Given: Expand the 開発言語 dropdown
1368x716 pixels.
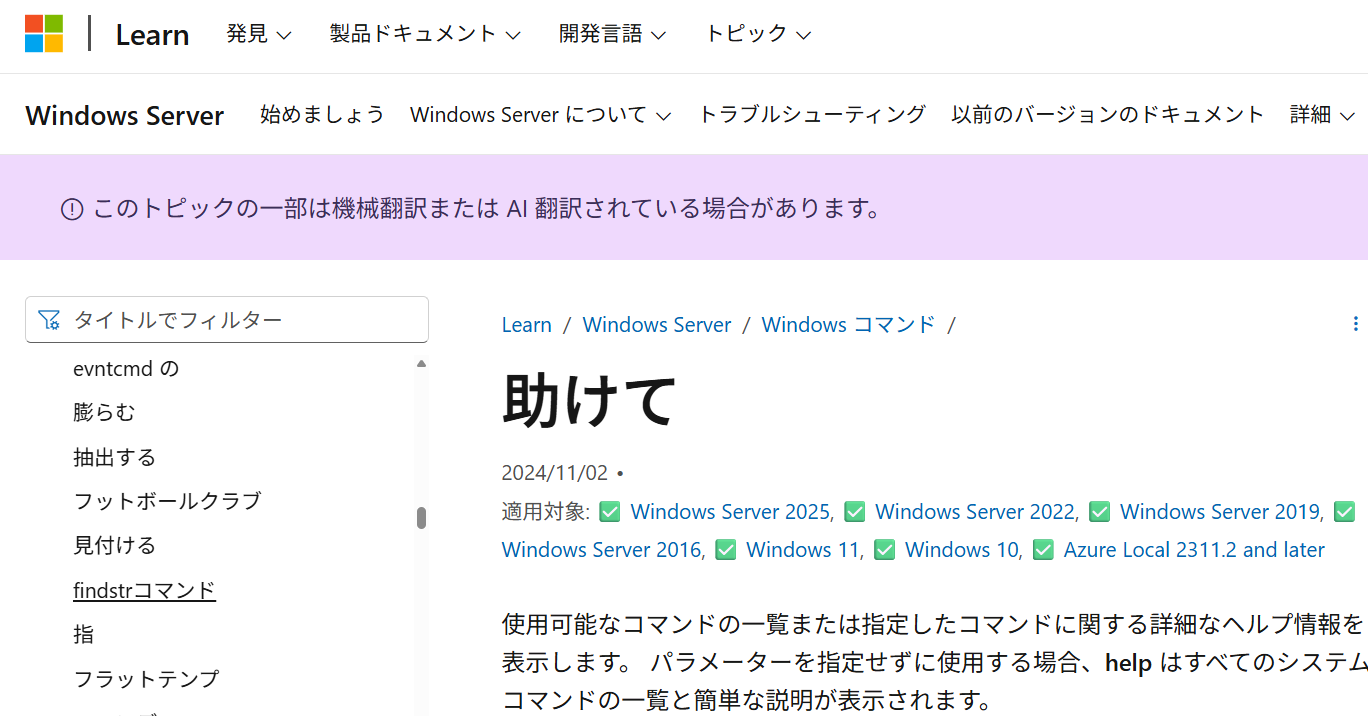Looking at the screenshot, I should click(612, 34).
